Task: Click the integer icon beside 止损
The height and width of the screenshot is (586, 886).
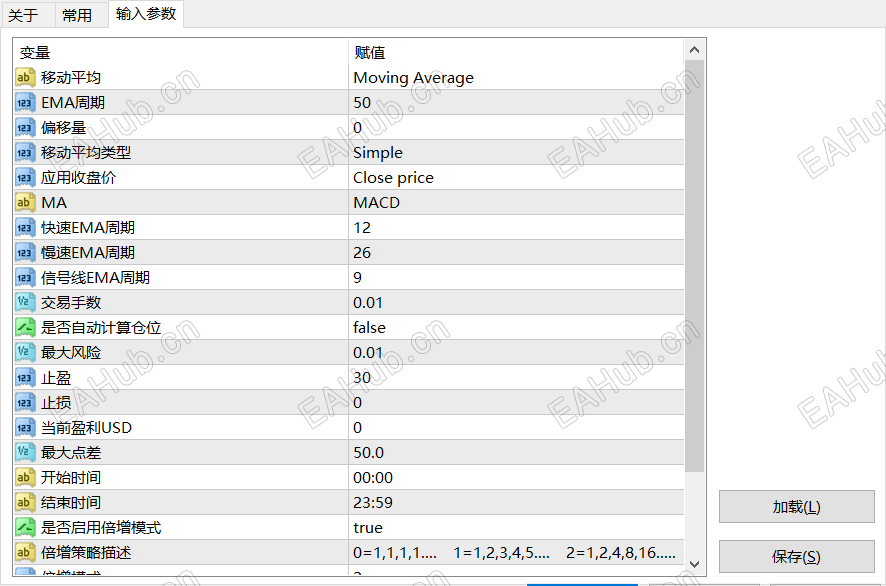Action: tap(25, 402)
